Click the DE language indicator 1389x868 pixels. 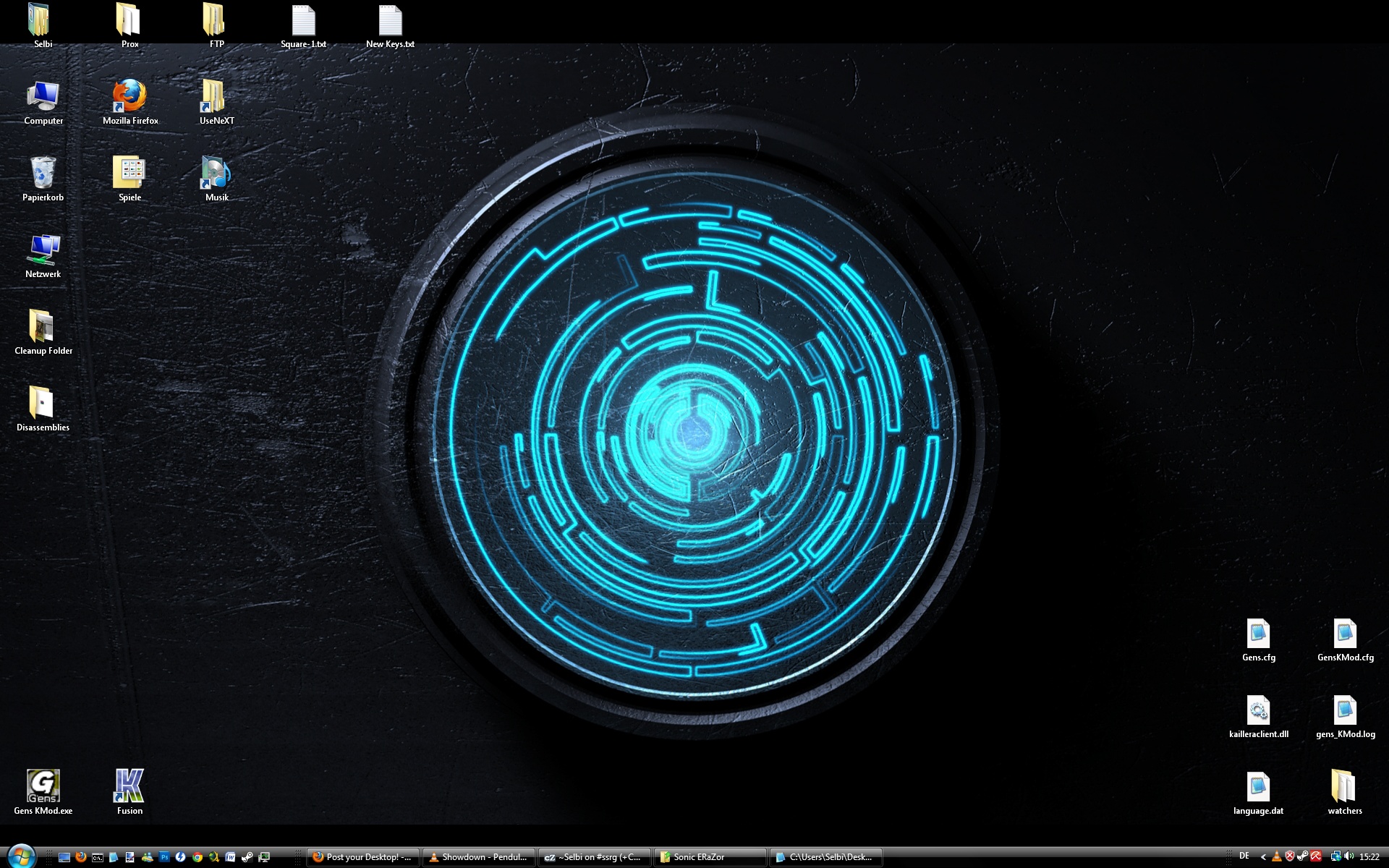pyautogui.click(x=1244, y=856)
